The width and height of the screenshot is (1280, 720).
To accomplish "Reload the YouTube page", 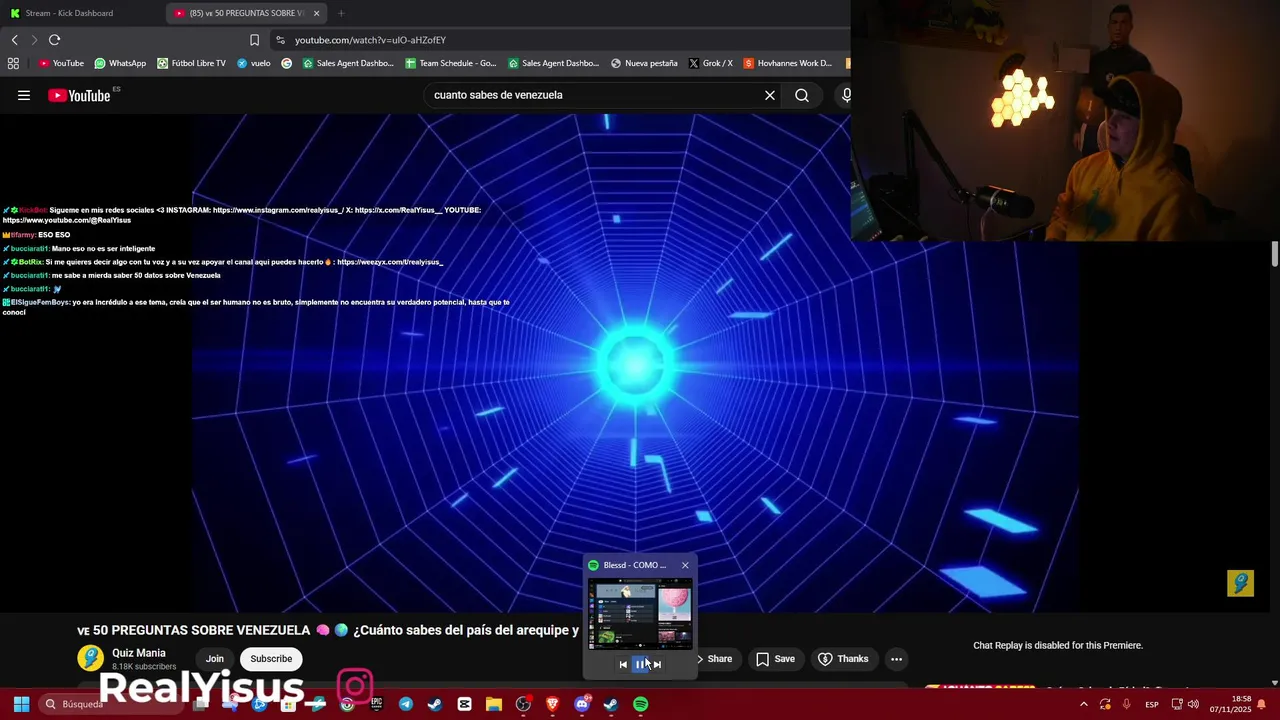I will pos(54,40).
